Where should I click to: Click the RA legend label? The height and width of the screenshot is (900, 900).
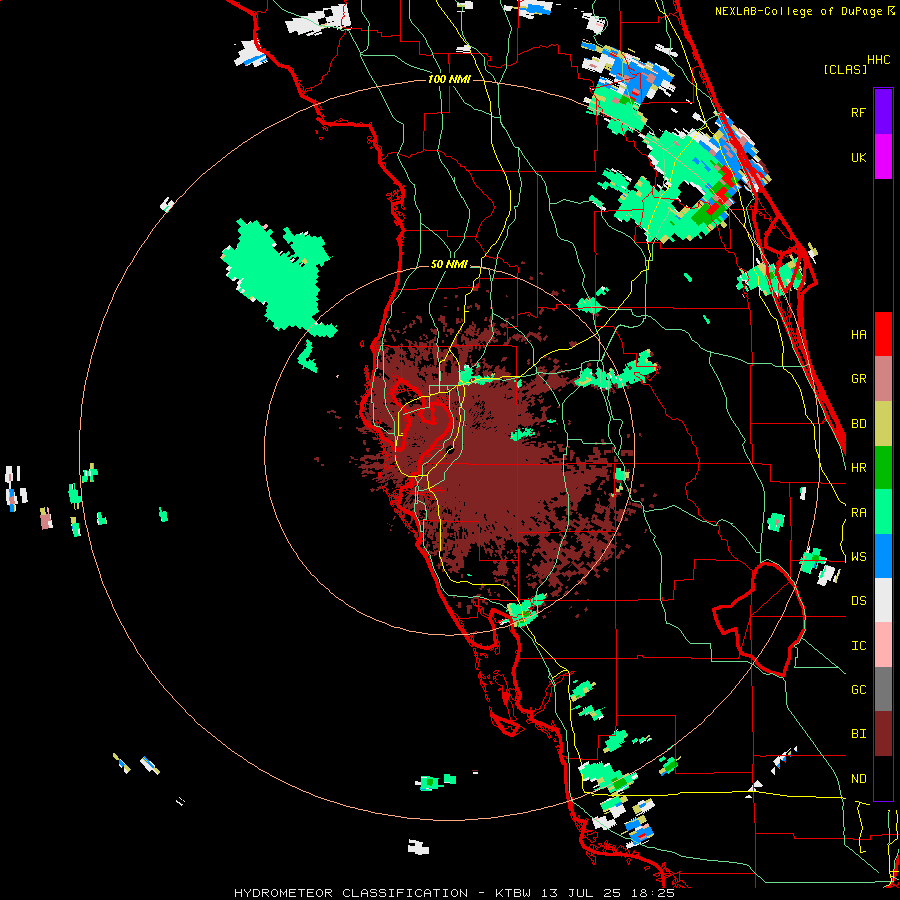pos(858,513)
